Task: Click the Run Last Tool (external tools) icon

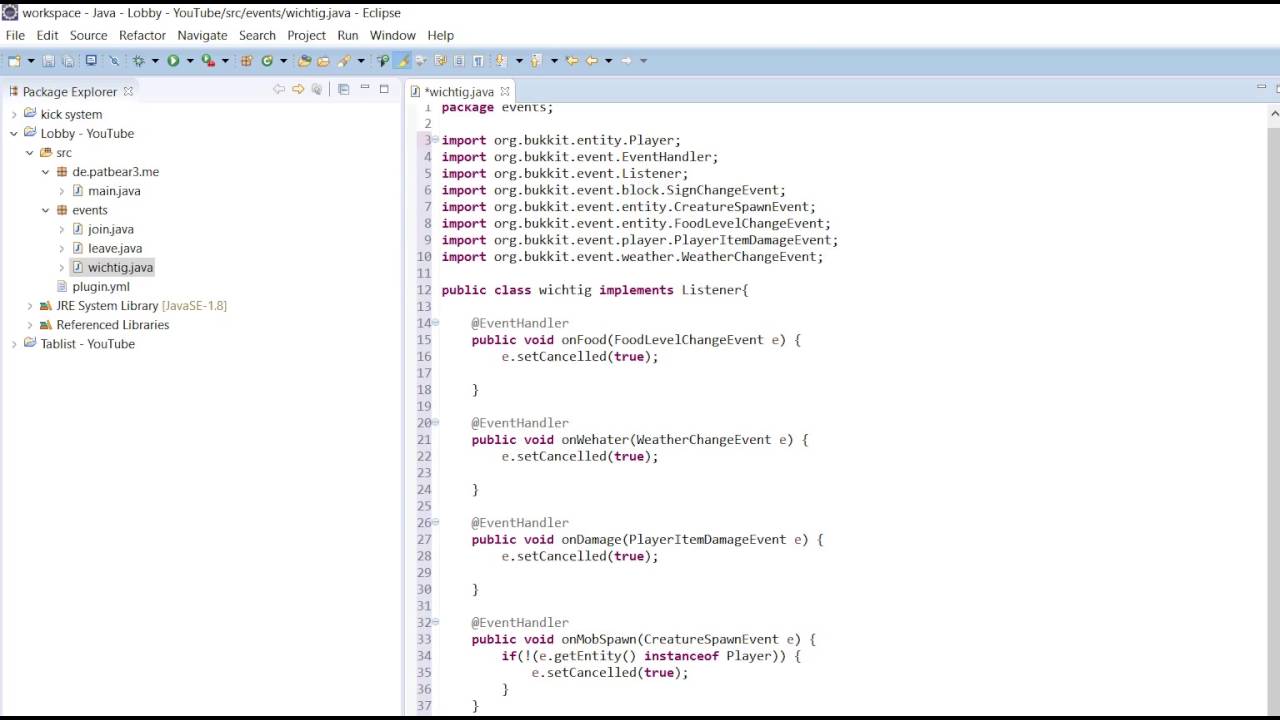Action: 208,61
